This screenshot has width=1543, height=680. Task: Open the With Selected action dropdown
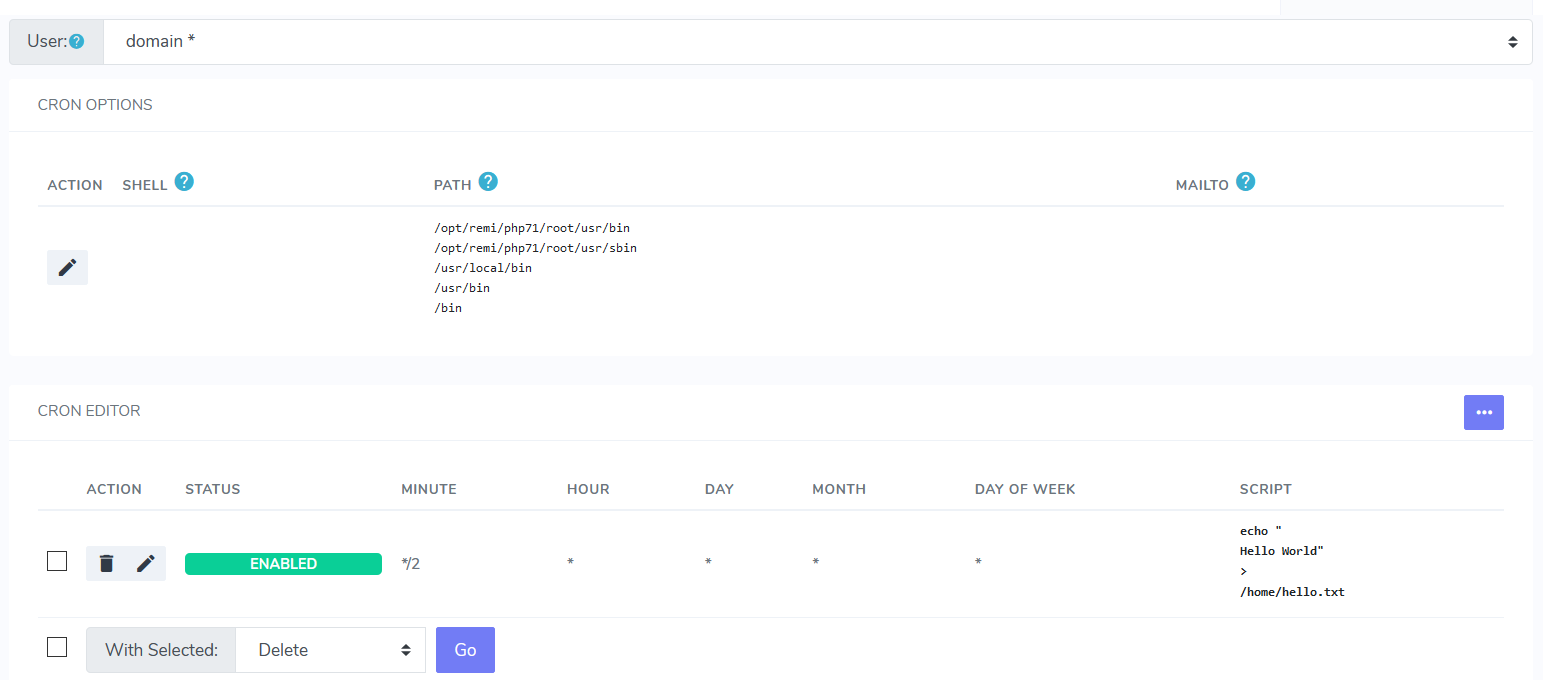pos(330,649)
